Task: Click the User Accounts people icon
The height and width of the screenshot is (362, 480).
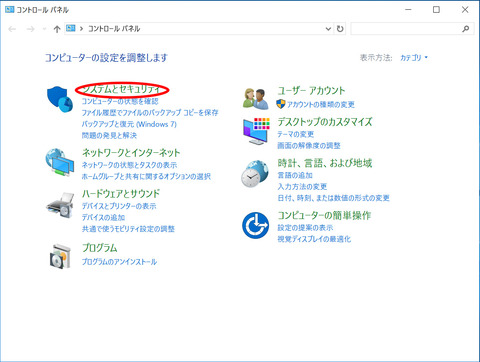Action: [x=256, y=99]
